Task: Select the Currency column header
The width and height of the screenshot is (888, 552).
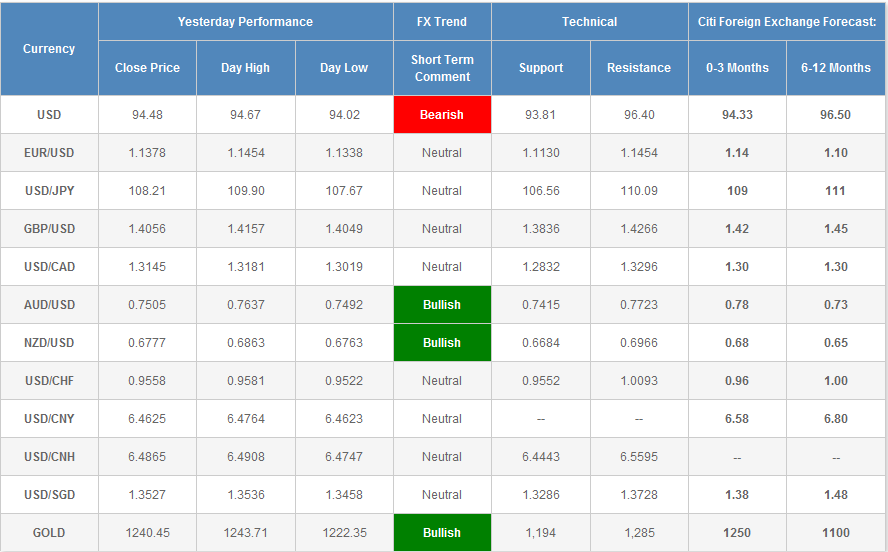Action: (49, 49)
